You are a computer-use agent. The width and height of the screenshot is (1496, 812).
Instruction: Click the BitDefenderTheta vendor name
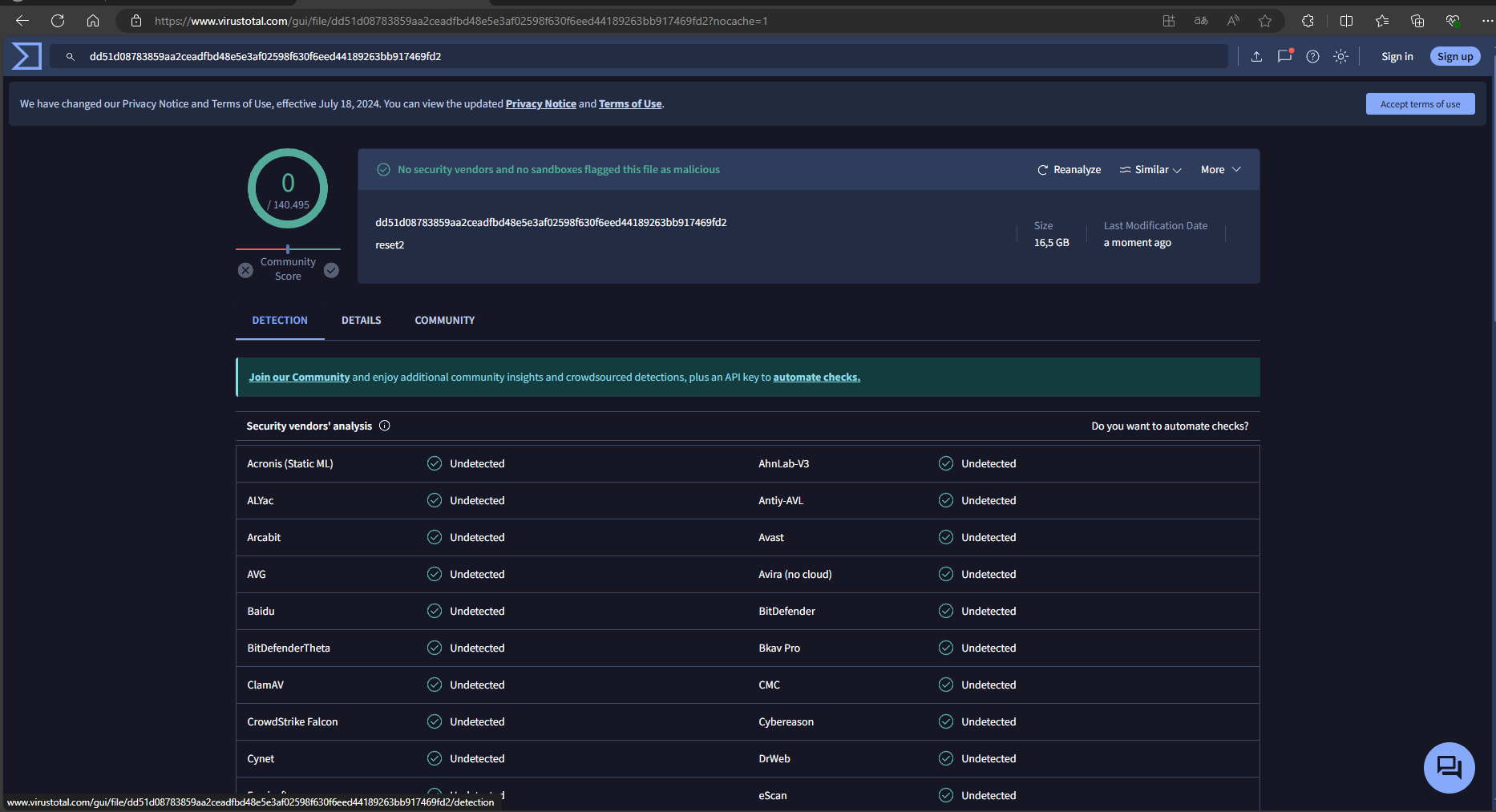[x=289, y=648]
